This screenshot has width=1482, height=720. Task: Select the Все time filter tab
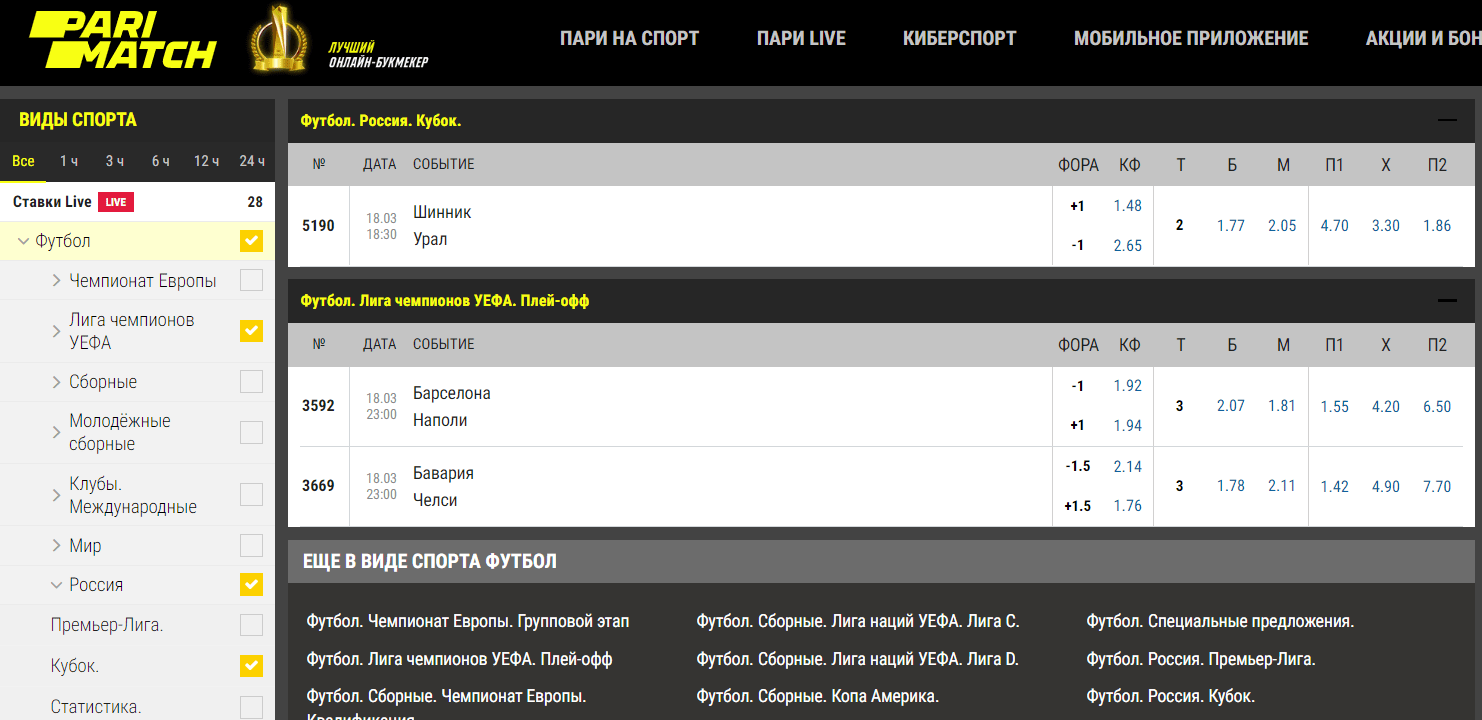[23, 161]
